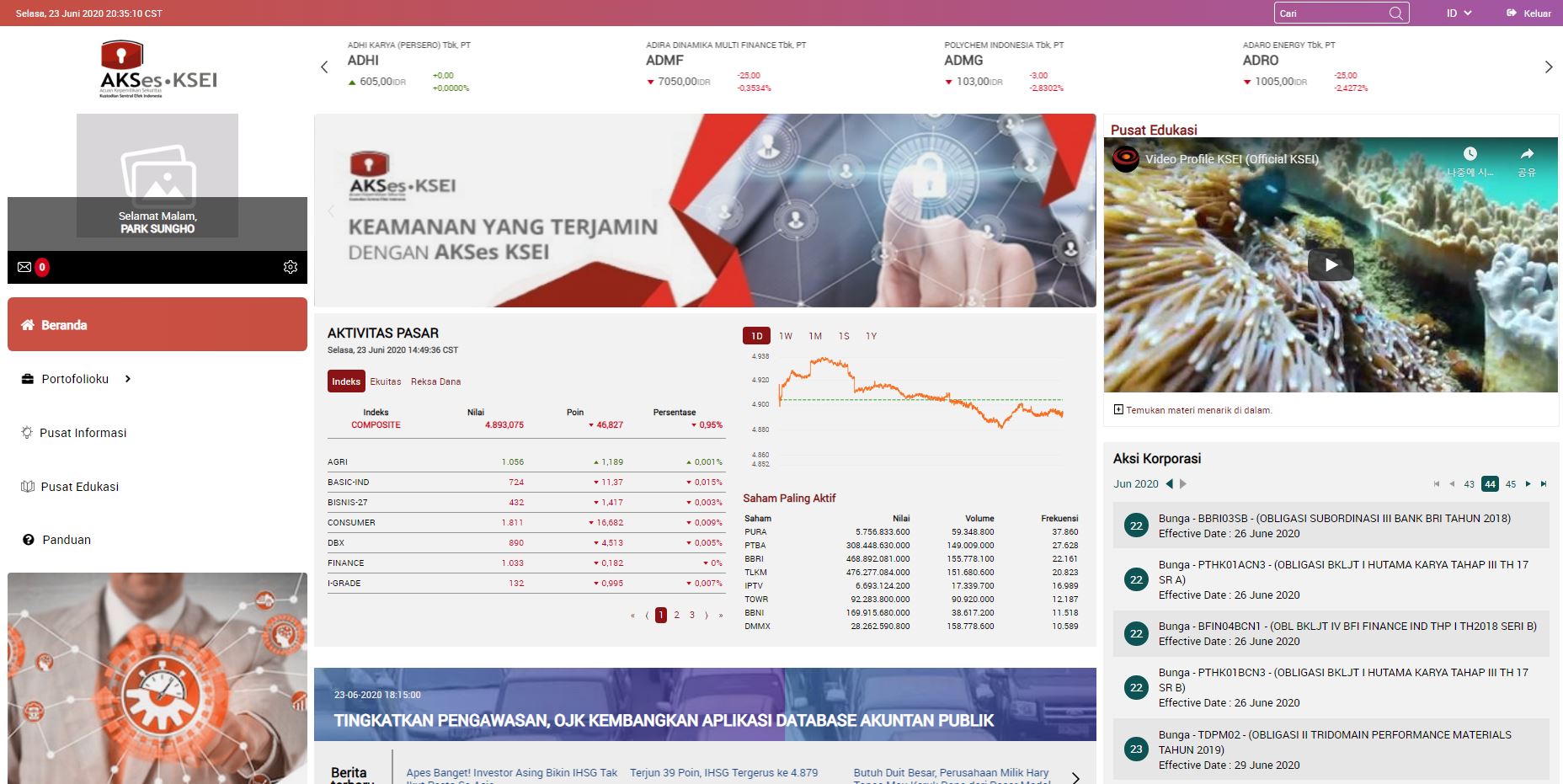Open the Bunga BFIN04BCN1 corporate action
The height and width of the screenshot is (784, 1563).
tap(1331, 633)
